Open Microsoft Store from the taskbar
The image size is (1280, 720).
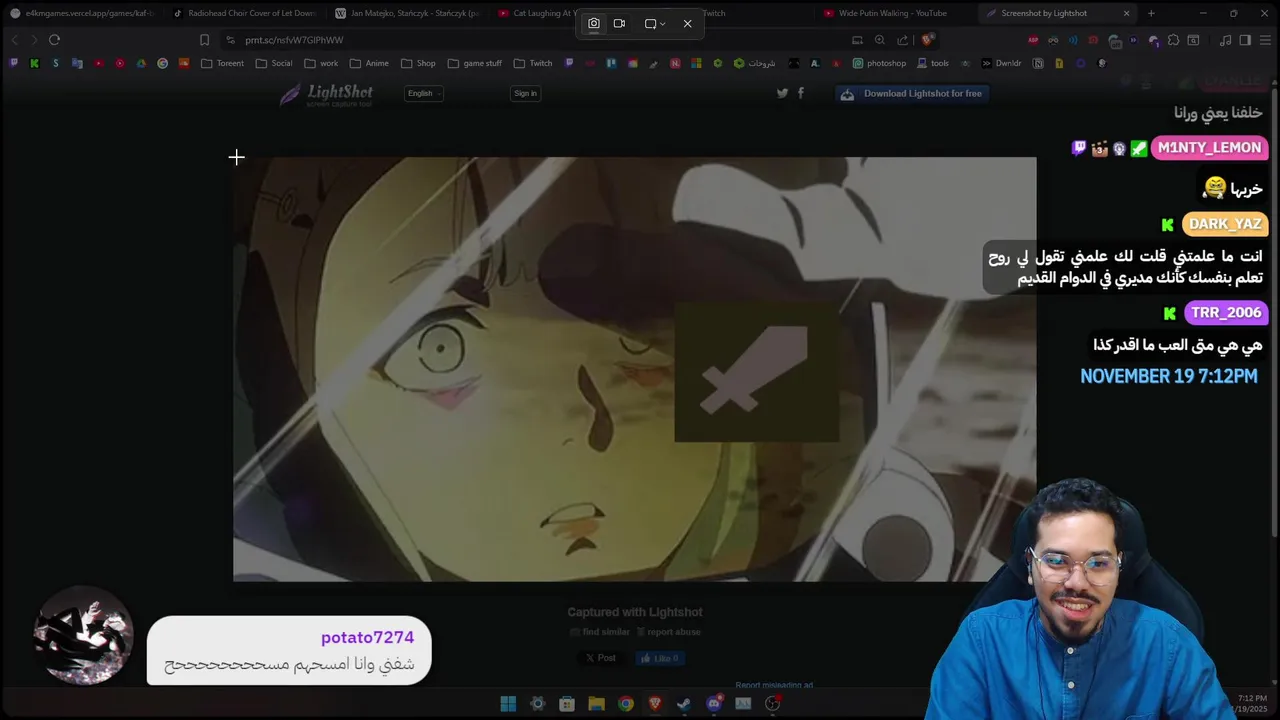pyautogui.click(x=567, y=704)
